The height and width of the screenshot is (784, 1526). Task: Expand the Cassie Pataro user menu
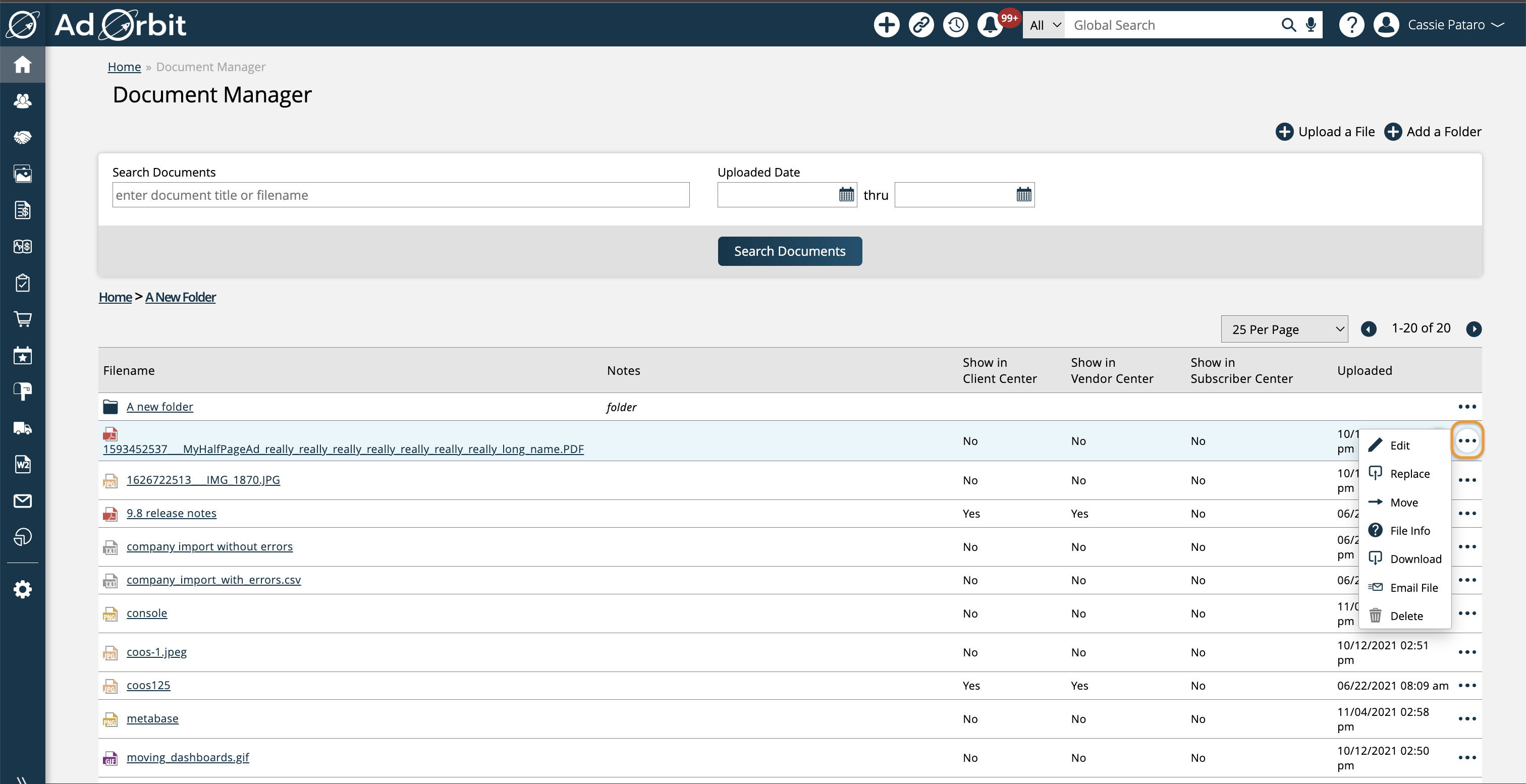1455,25
